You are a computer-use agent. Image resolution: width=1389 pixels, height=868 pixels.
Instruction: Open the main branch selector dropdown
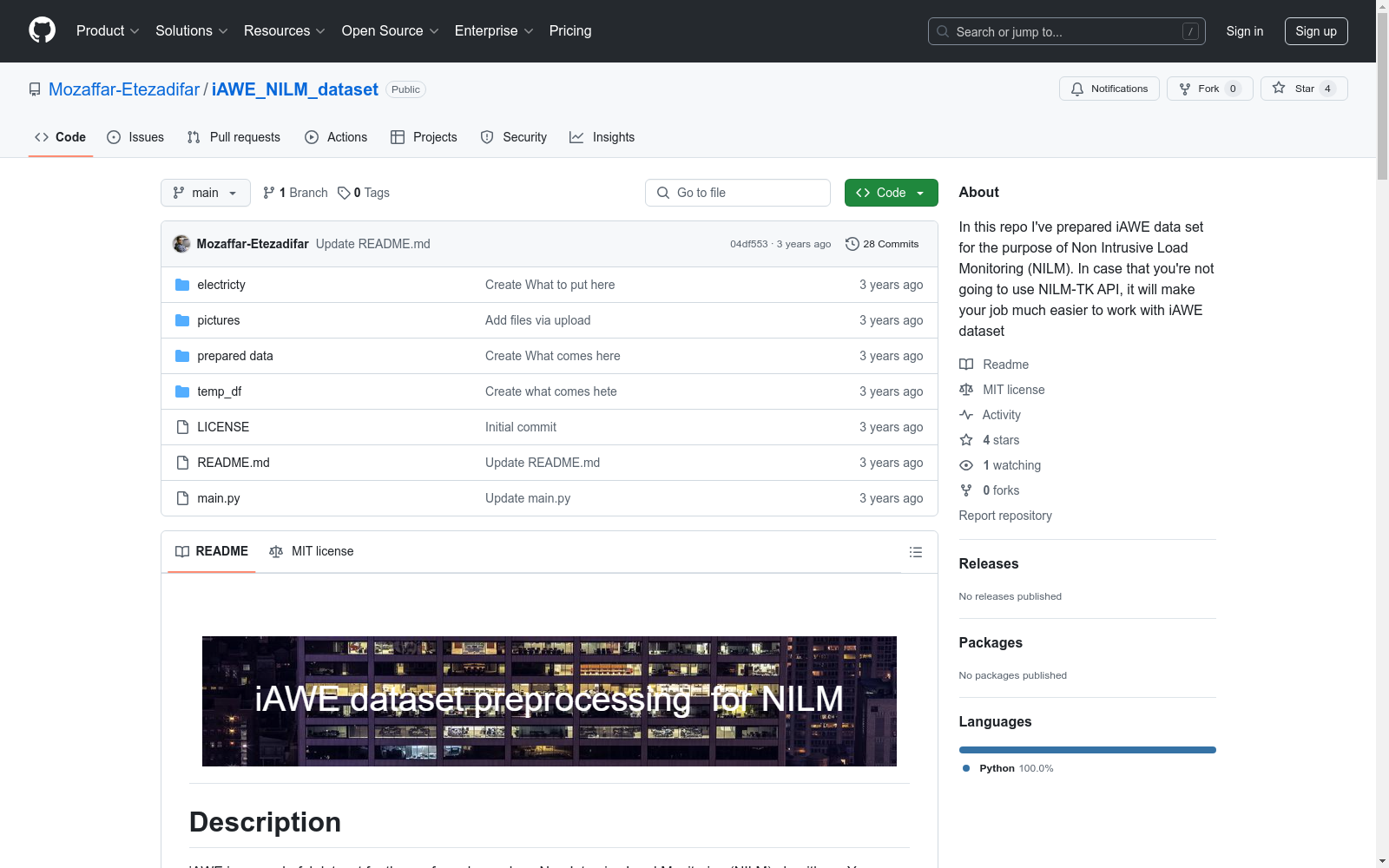[206, 193]
